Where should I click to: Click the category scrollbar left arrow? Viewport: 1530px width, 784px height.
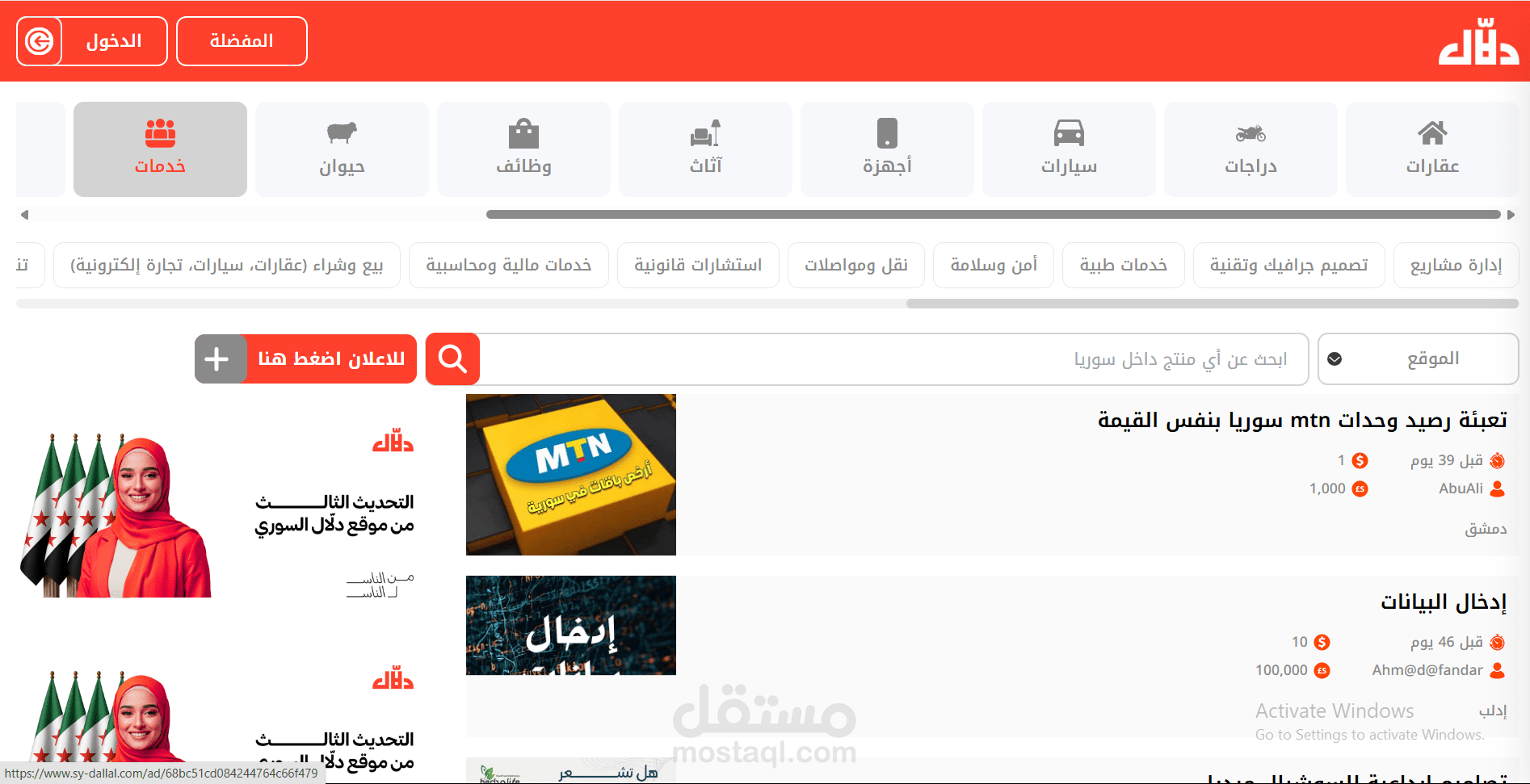tap(24, 215)
